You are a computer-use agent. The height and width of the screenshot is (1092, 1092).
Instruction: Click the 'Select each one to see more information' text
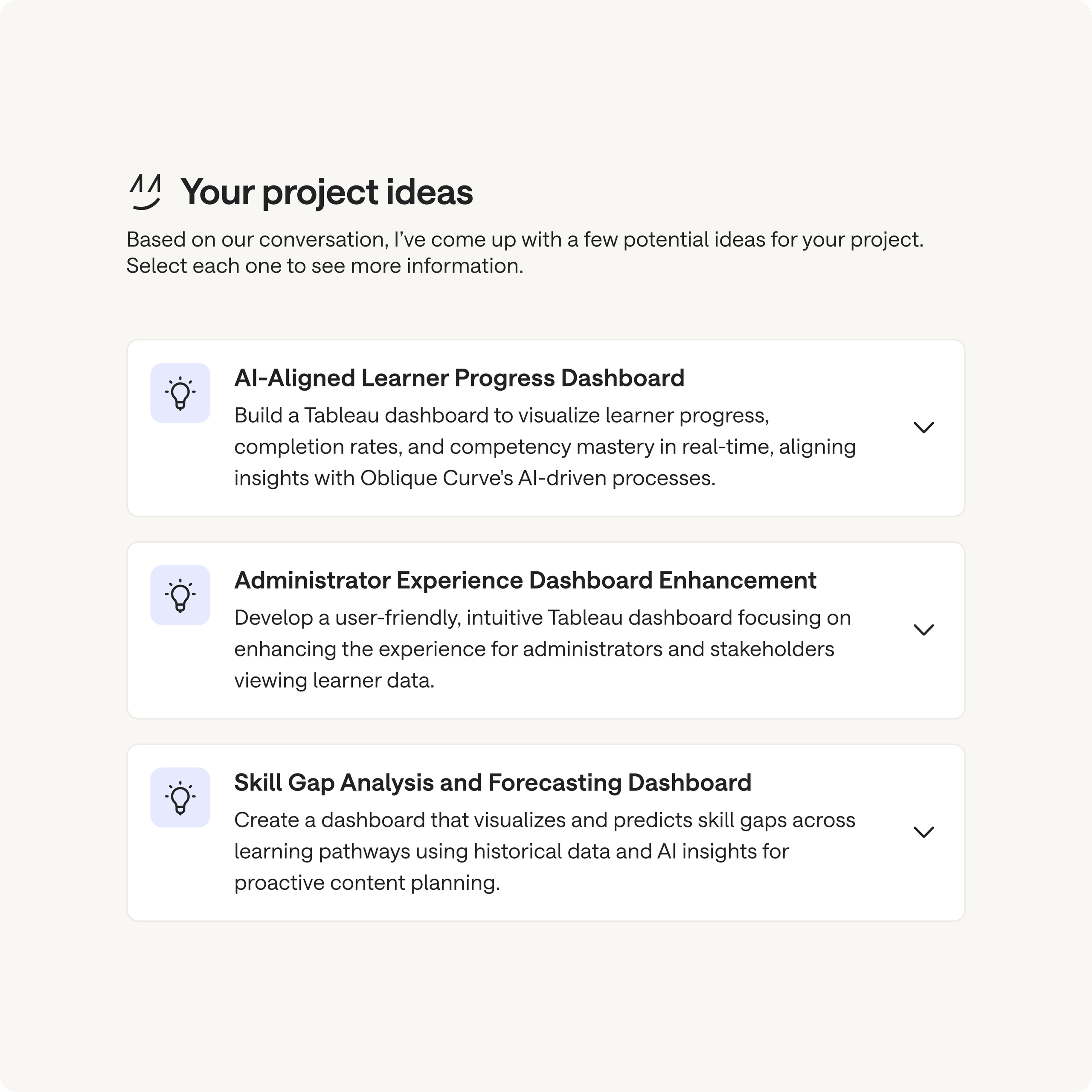(x=325, y=266)
